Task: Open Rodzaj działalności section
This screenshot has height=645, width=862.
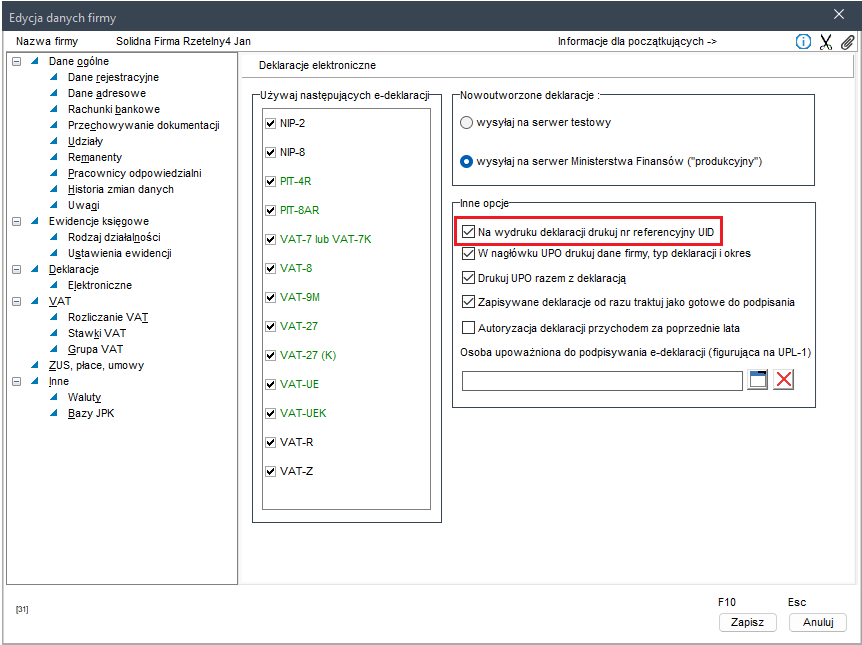Action: coord(114,237)
